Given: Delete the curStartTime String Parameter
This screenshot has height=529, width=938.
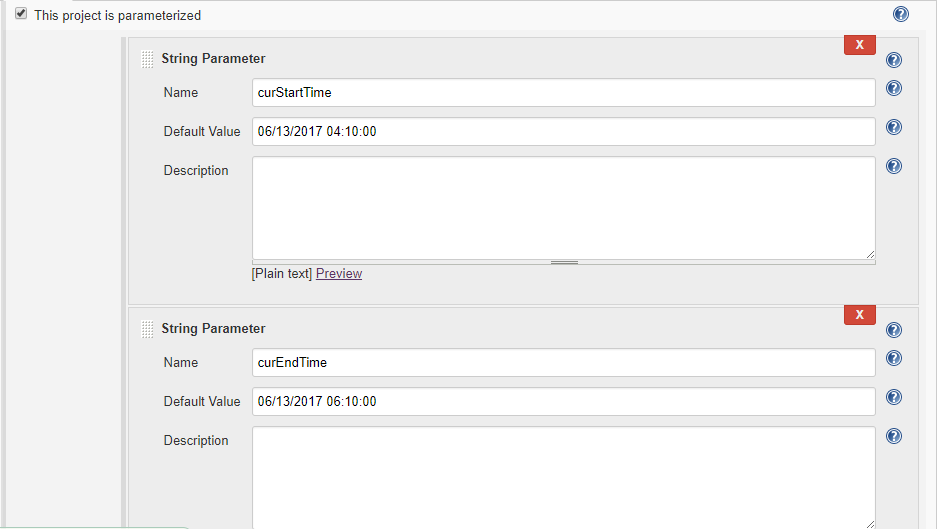Looking at the screenshot, I should (x=860, y=45).
